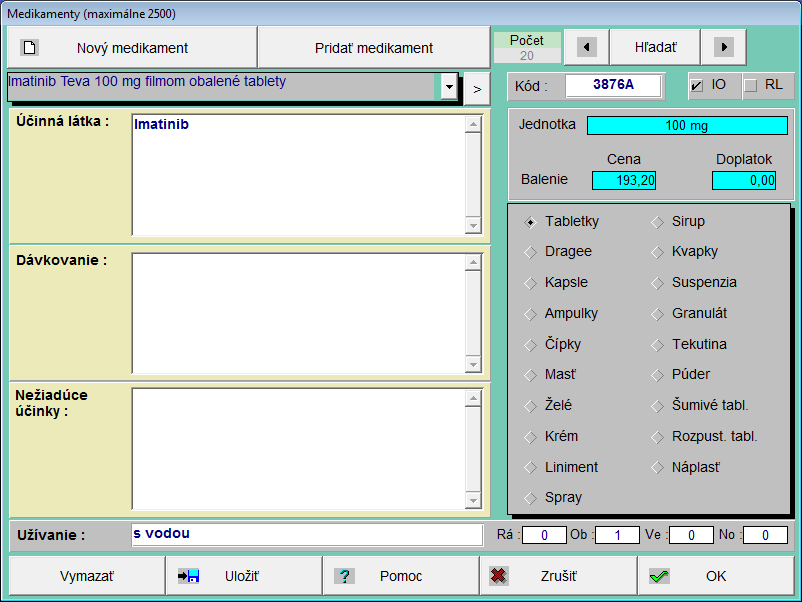
Task: Toggle the IO checkbox
Action: (697, 85)
